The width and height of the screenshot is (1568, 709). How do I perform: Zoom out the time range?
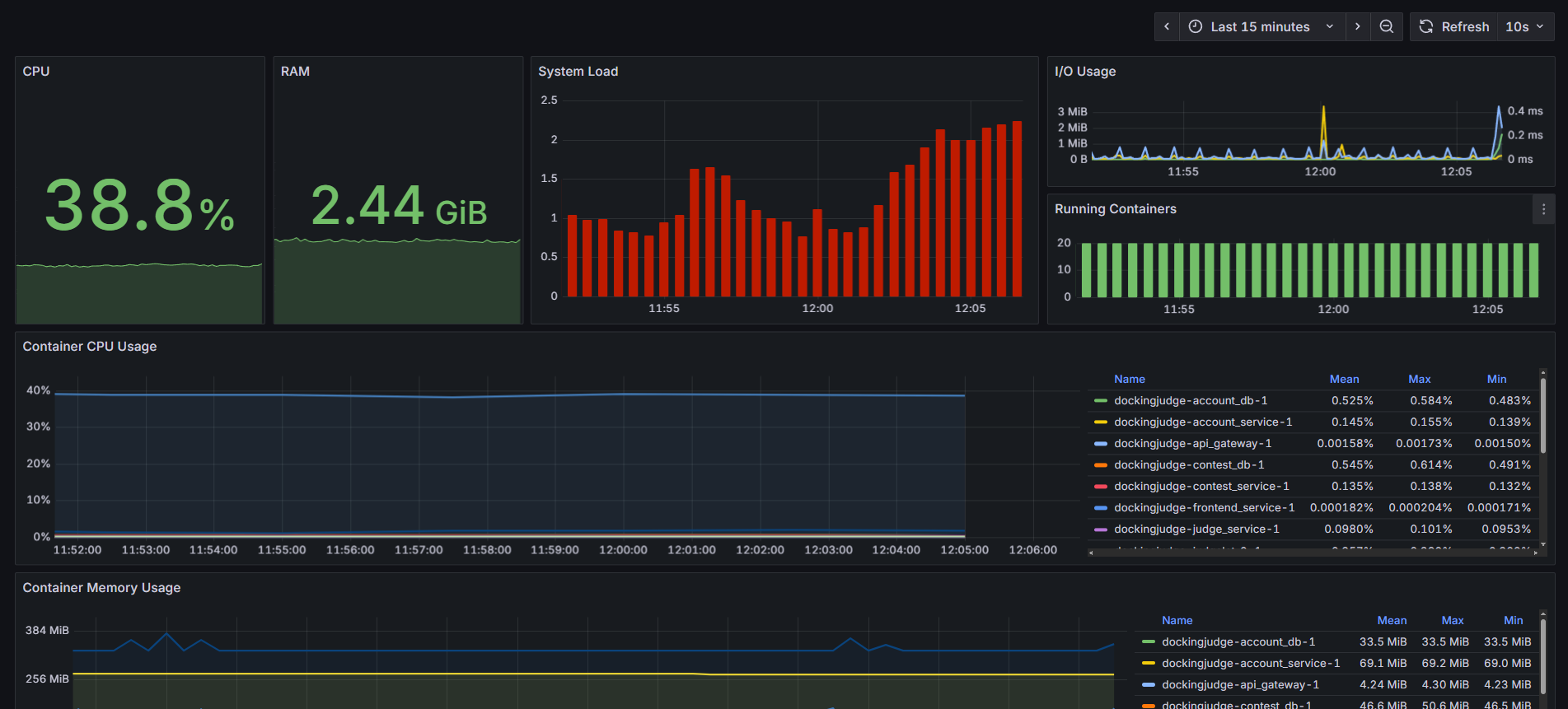pos(1387,26)
